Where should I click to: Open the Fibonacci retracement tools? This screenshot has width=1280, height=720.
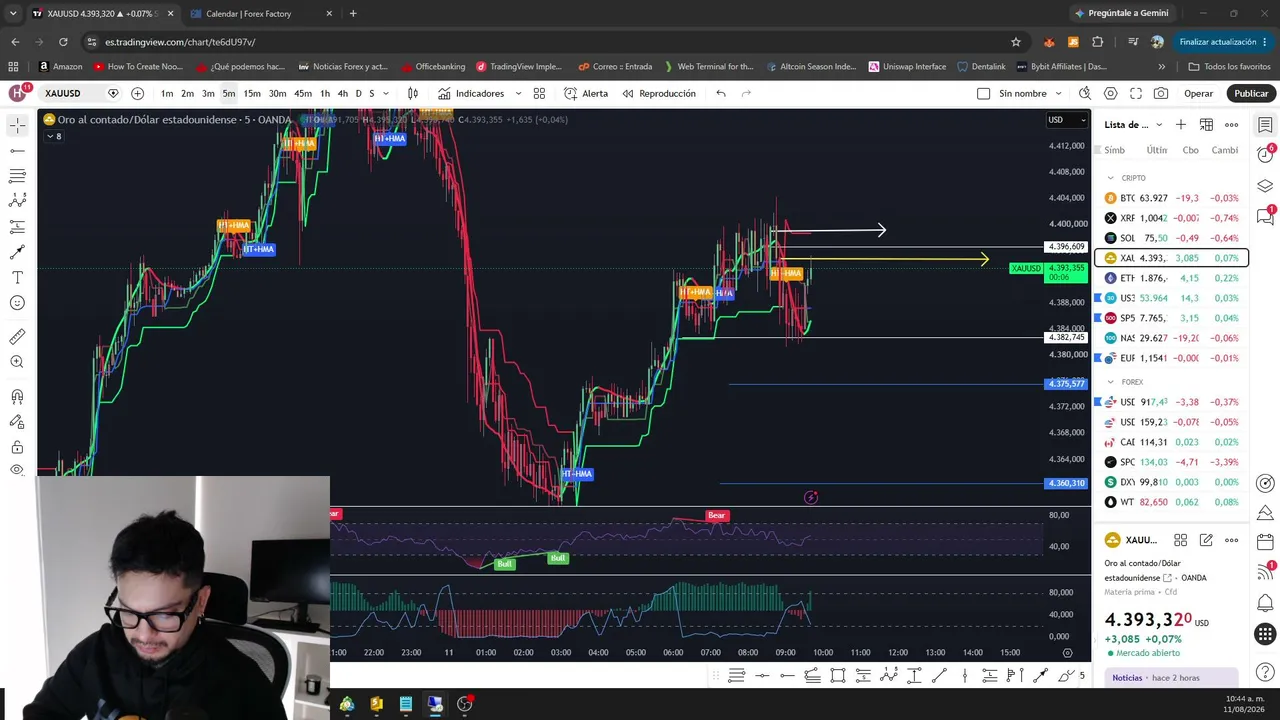pos(17,176)
